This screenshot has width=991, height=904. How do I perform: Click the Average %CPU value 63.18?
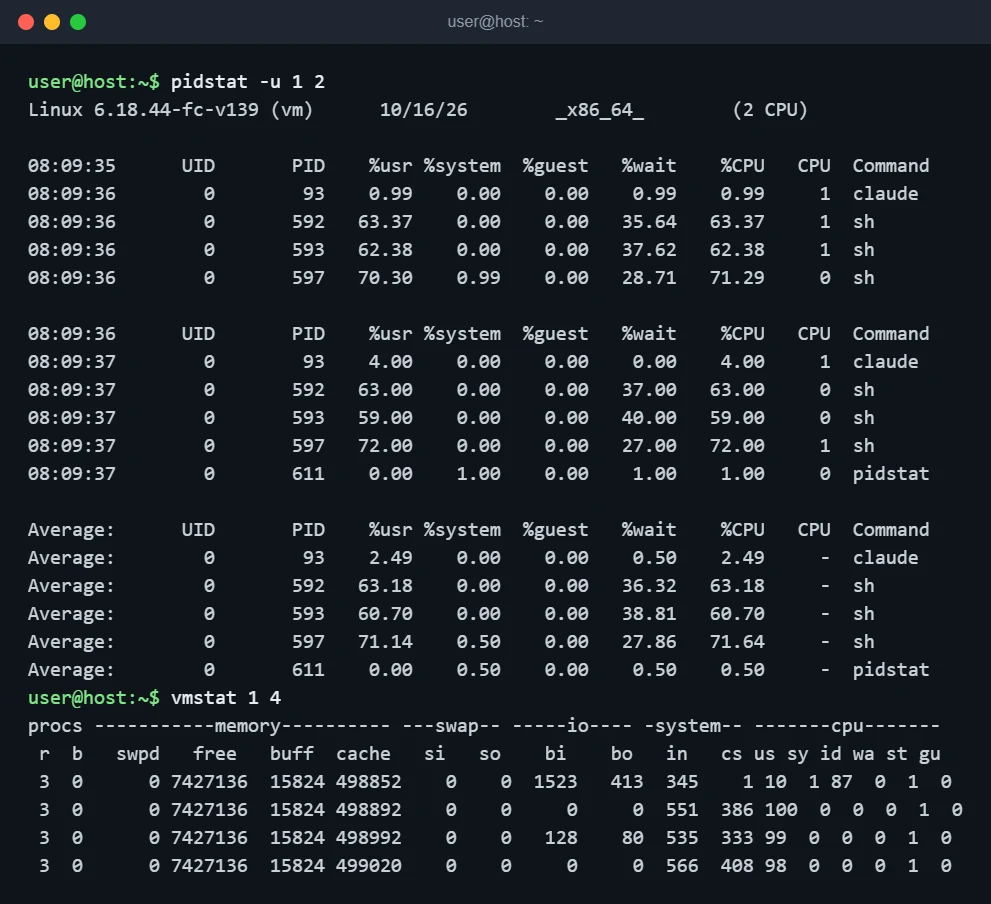pos(737,586)
